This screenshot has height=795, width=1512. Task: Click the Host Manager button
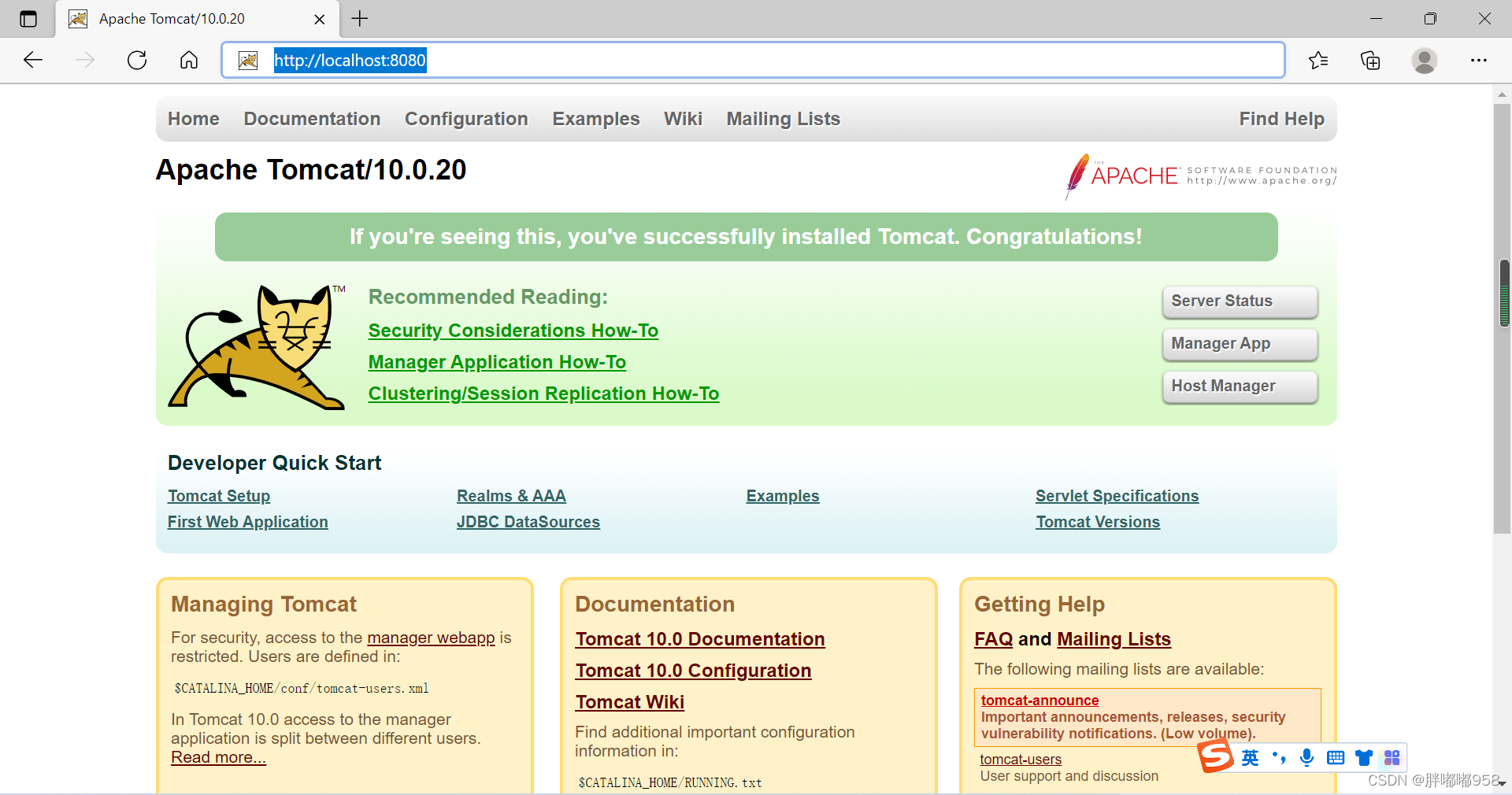[1240, 386]
